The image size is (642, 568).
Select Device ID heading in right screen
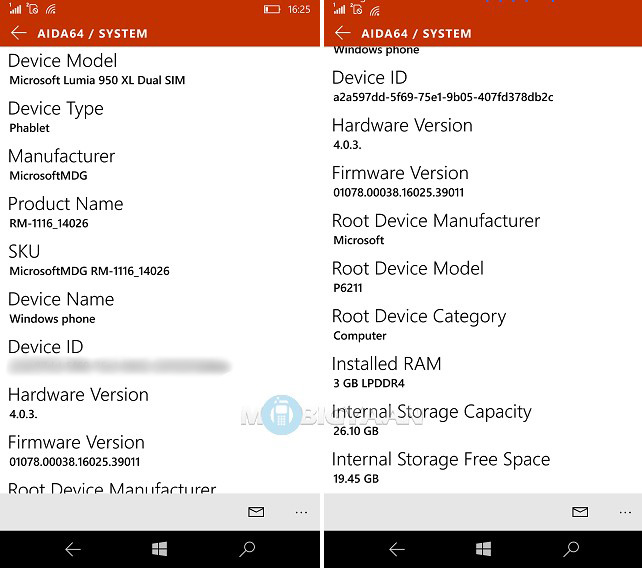pos(369,77)
